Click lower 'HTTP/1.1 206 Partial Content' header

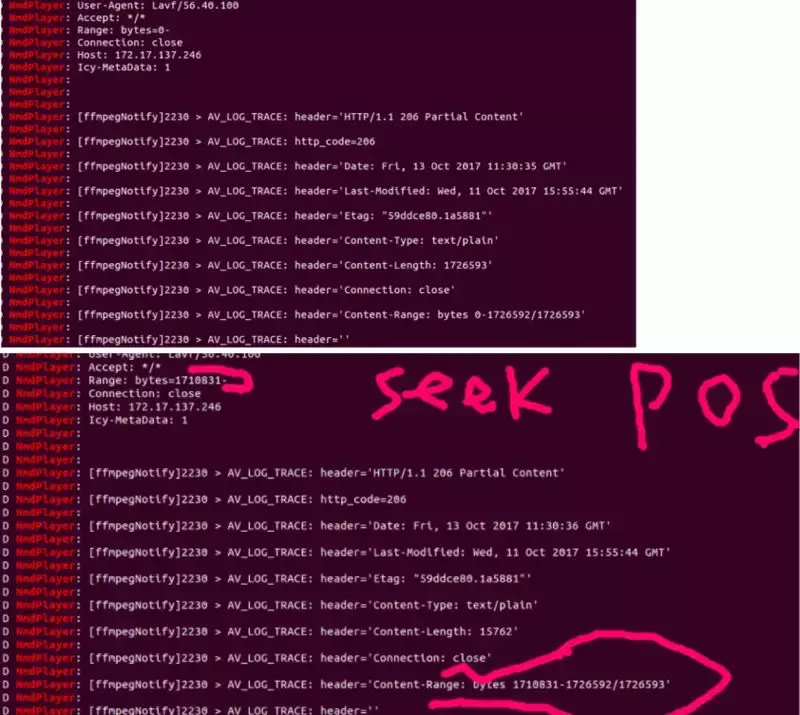[x=468, y=473]
